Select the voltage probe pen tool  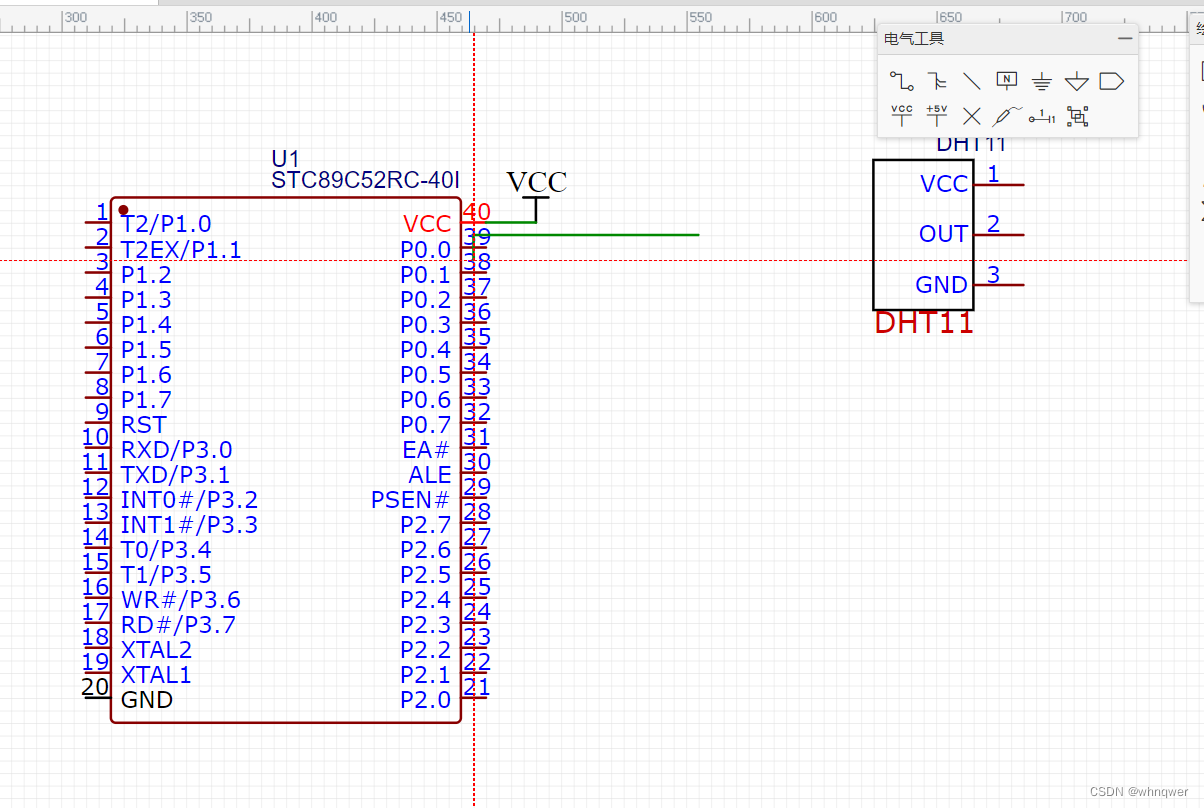[x=1006, y=117]
